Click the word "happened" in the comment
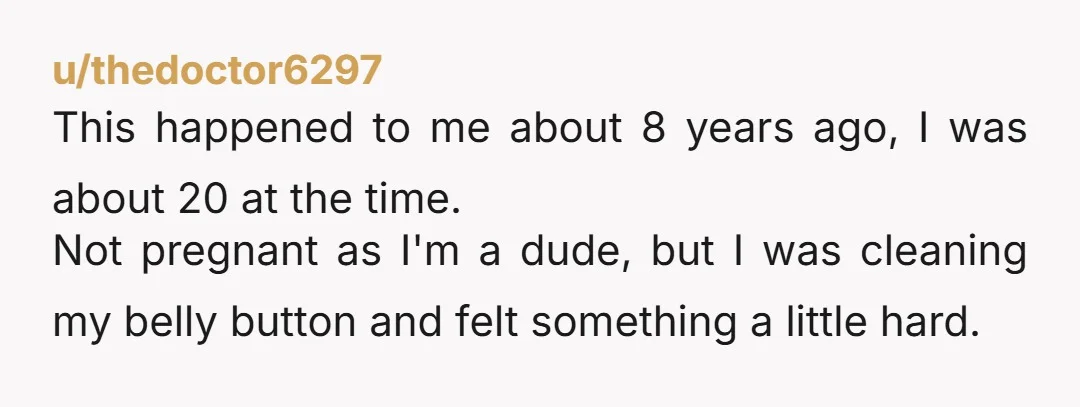 pyautogui.click(x=254, y=131)
